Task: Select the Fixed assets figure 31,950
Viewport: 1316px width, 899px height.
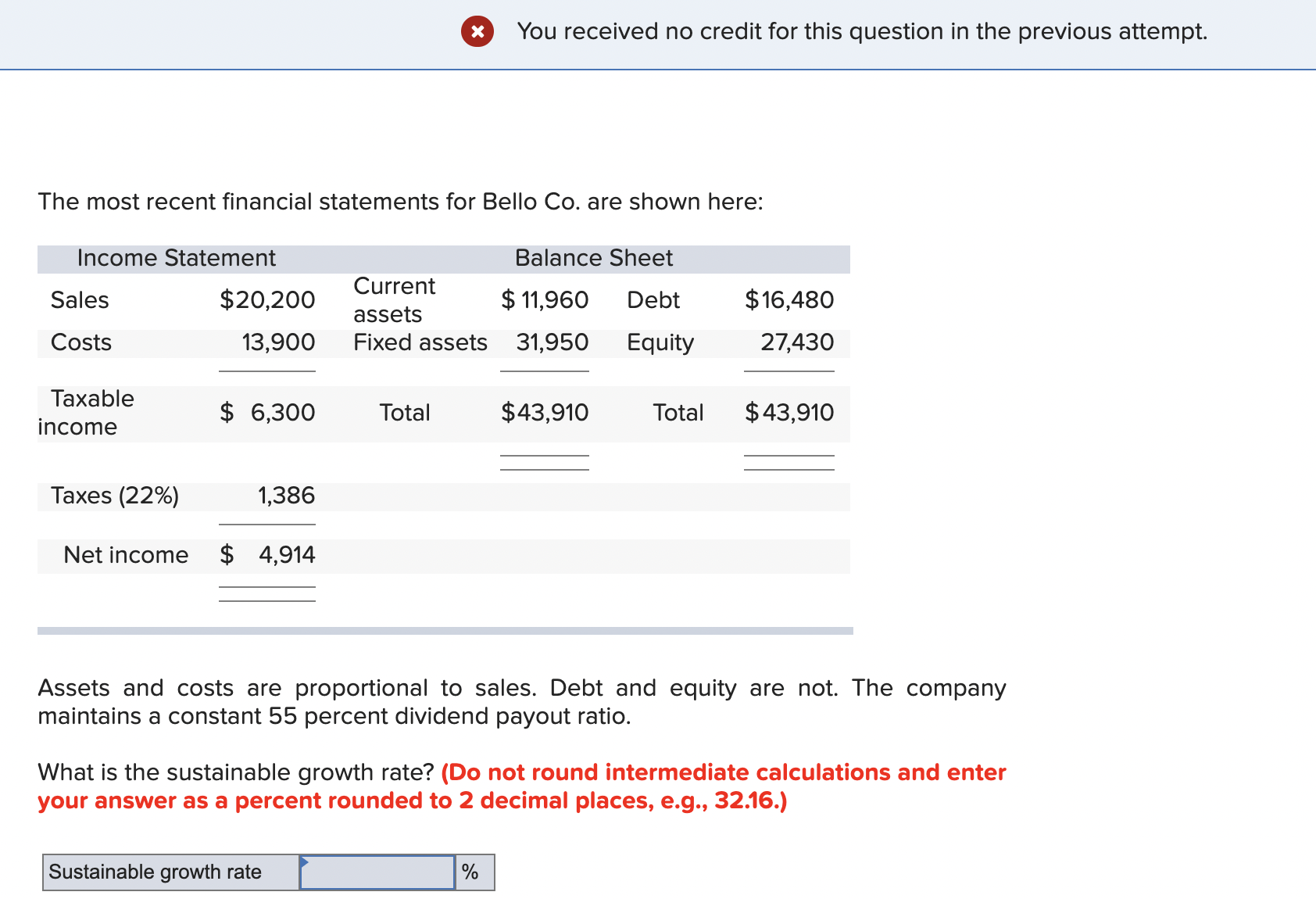Action: [552, 342]
